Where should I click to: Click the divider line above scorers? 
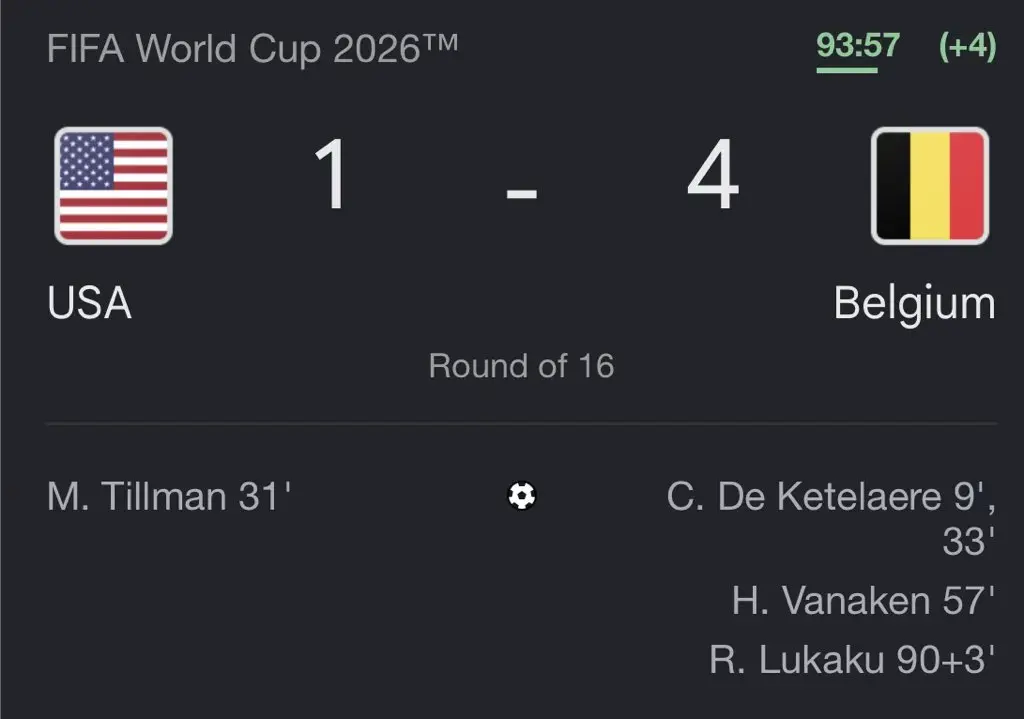tap(521, 424)
